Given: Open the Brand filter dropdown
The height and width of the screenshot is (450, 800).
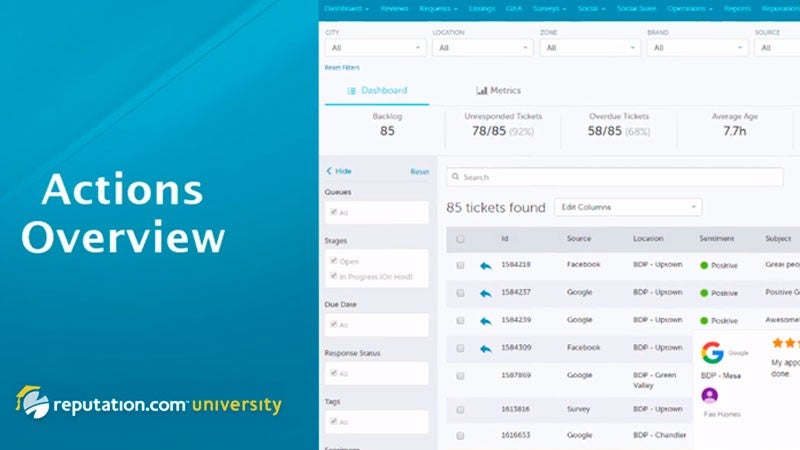Looking at the screenshot, I should tap(697, 47).
